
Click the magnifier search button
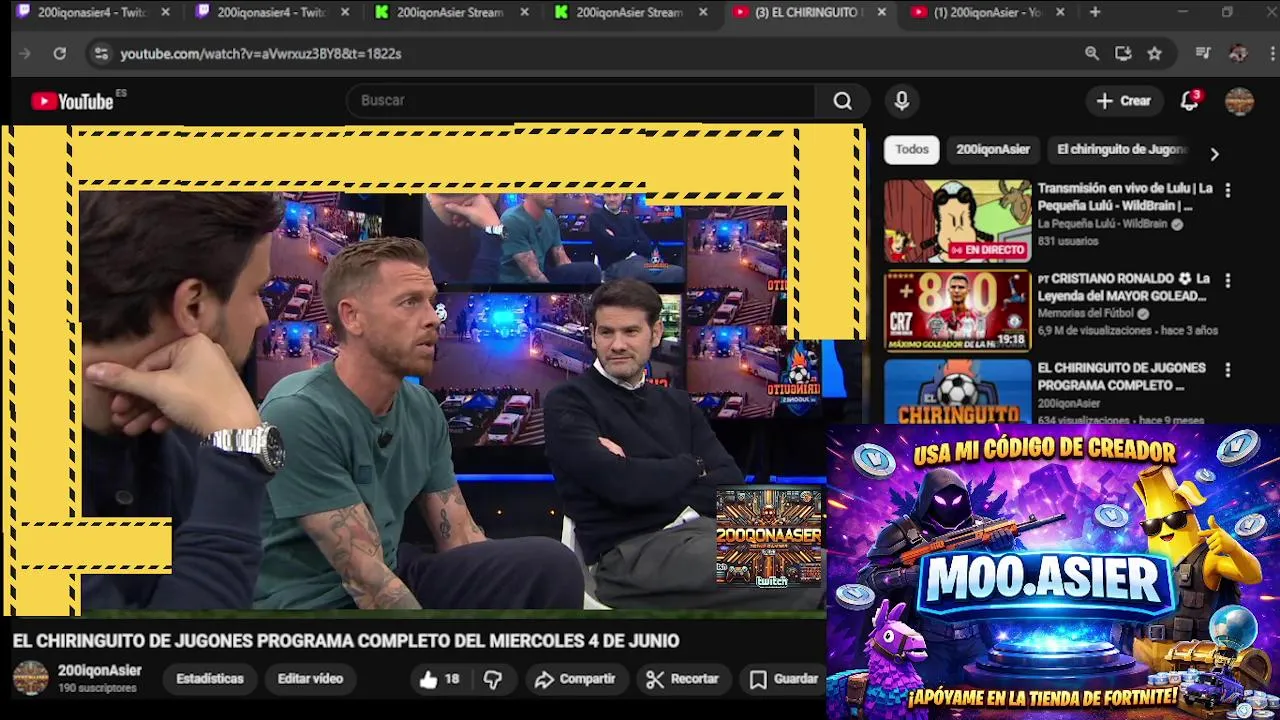(x=843, y=101)
